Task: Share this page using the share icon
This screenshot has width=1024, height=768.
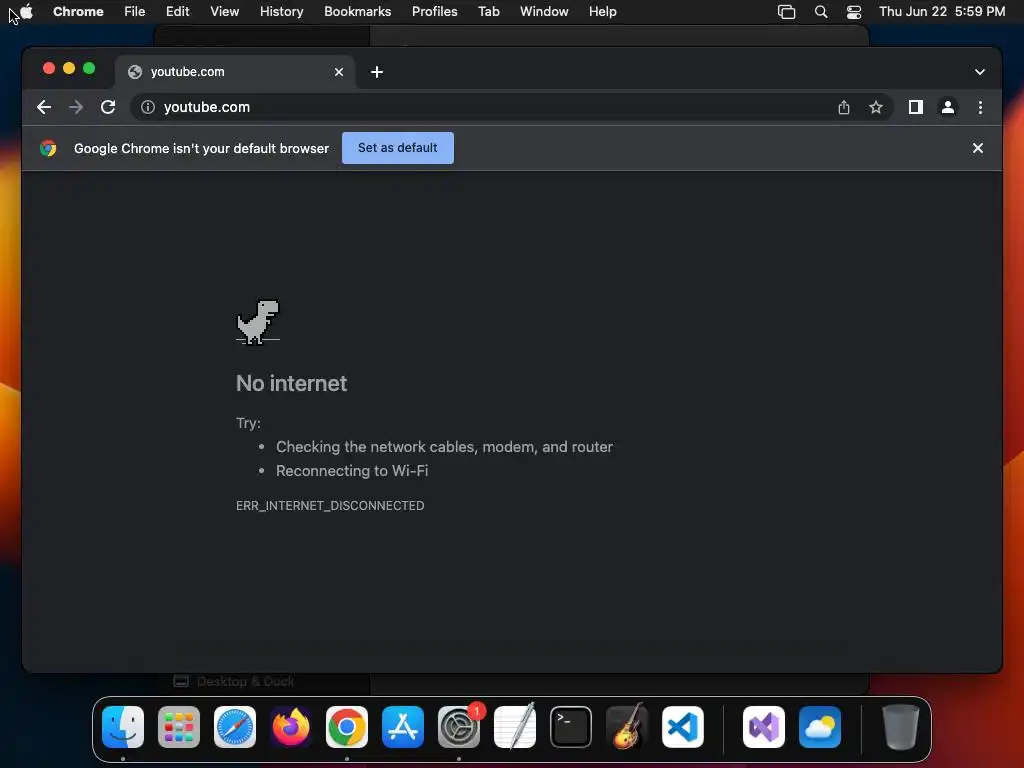Action: [x=844, y=107]
